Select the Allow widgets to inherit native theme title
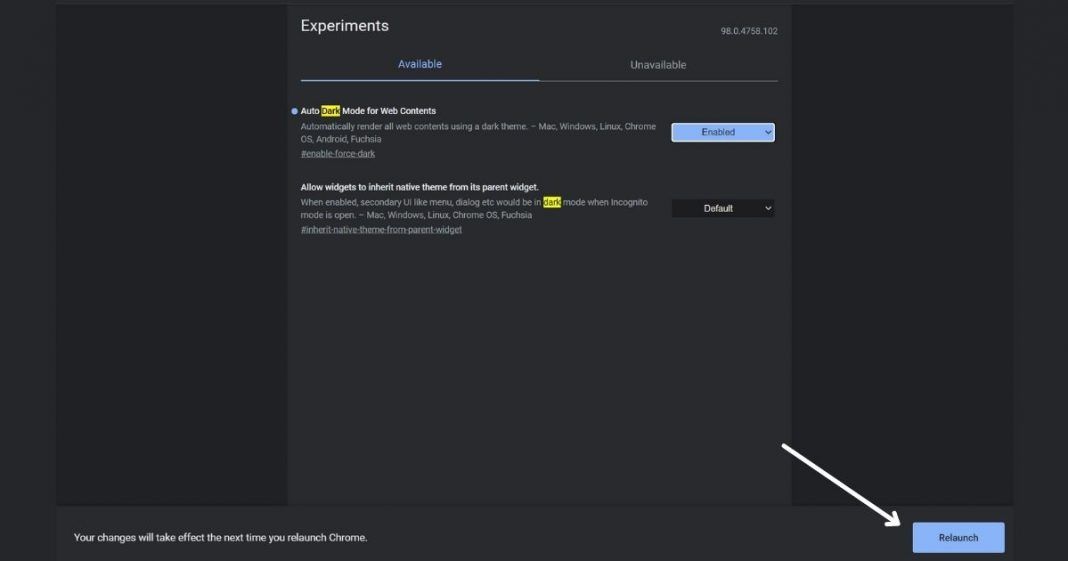The image size is (1068, 561). [x=419, y=187]
